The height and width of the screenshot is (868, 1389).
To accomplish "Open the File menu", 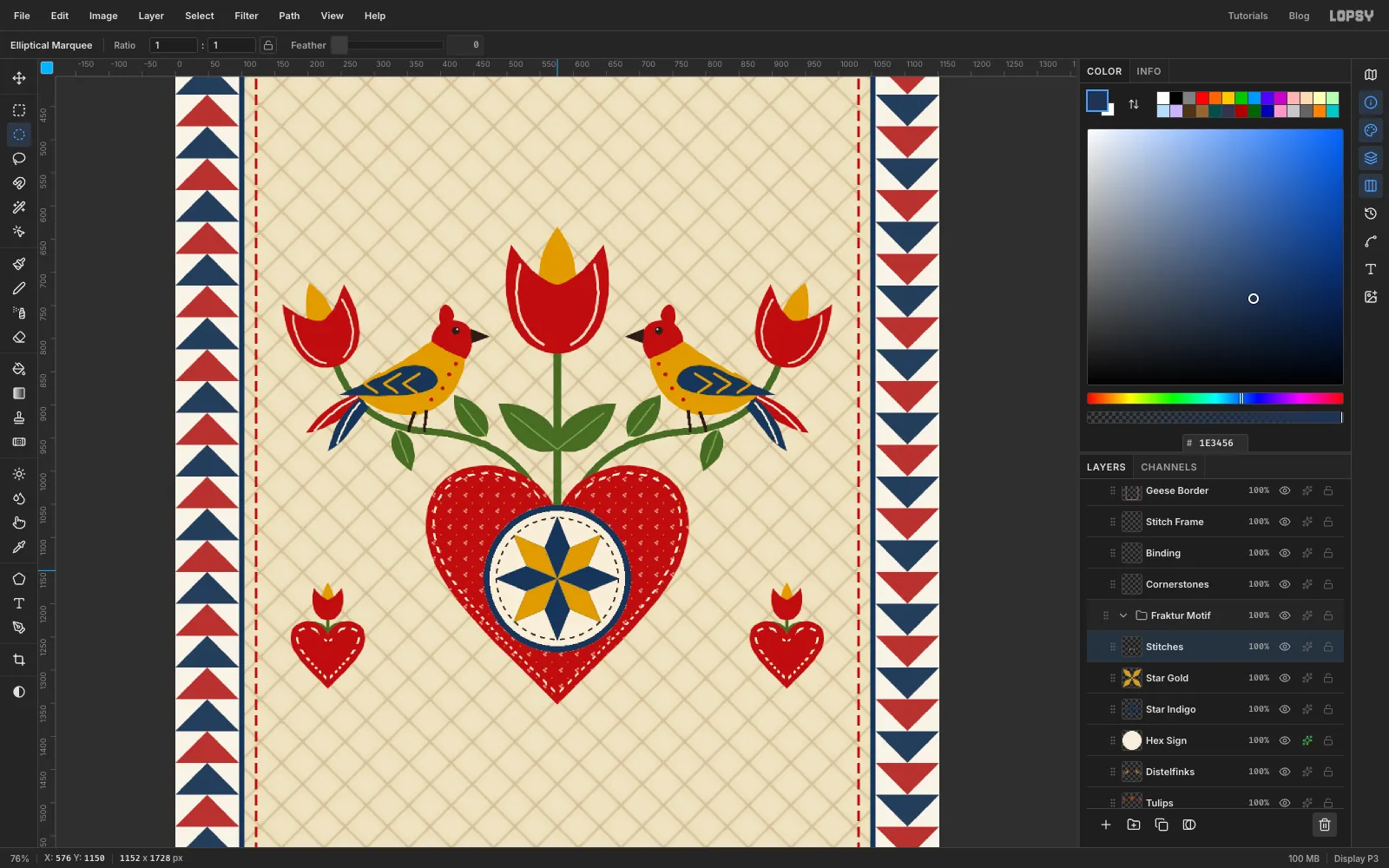I will (x=22, y=16).
